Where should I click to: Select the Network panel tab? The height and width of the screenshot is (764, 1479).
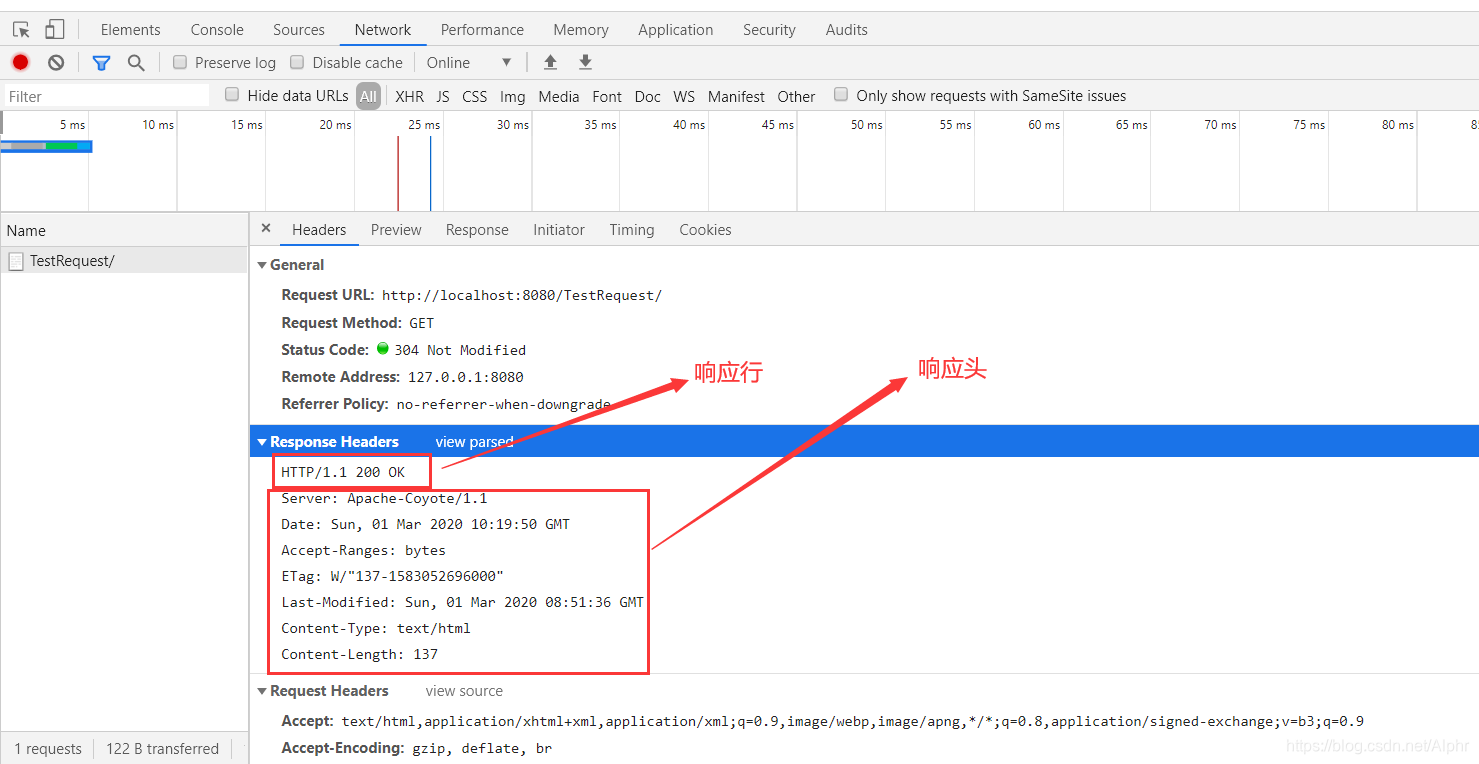(x=383, y=30)
